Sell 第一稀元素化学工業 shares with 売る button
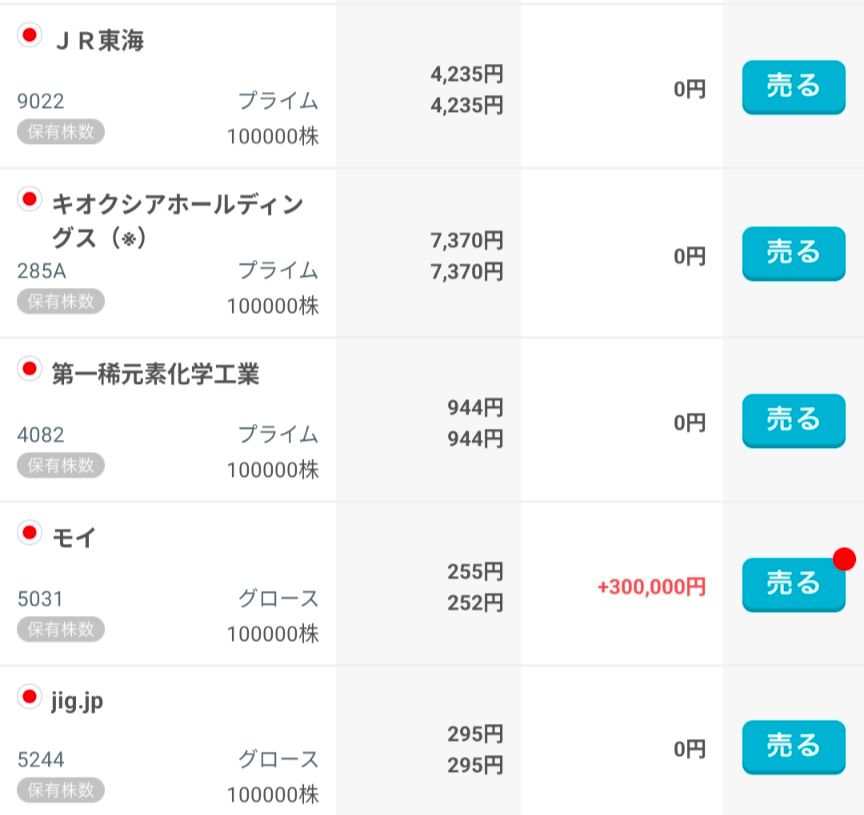 point(793,420)
